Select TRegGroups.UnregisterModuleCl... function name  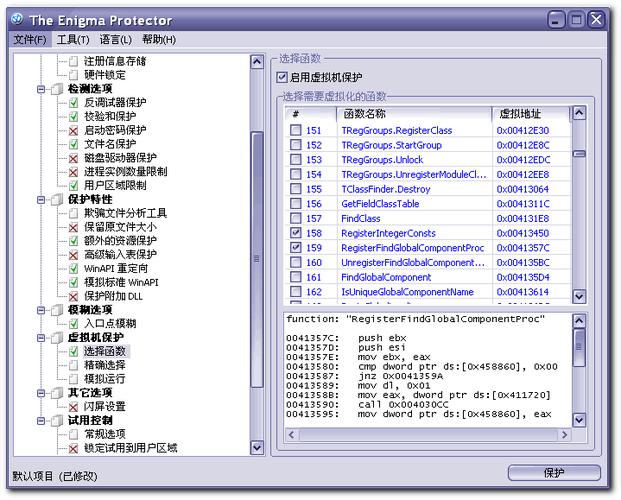click(x=414, y=174)
